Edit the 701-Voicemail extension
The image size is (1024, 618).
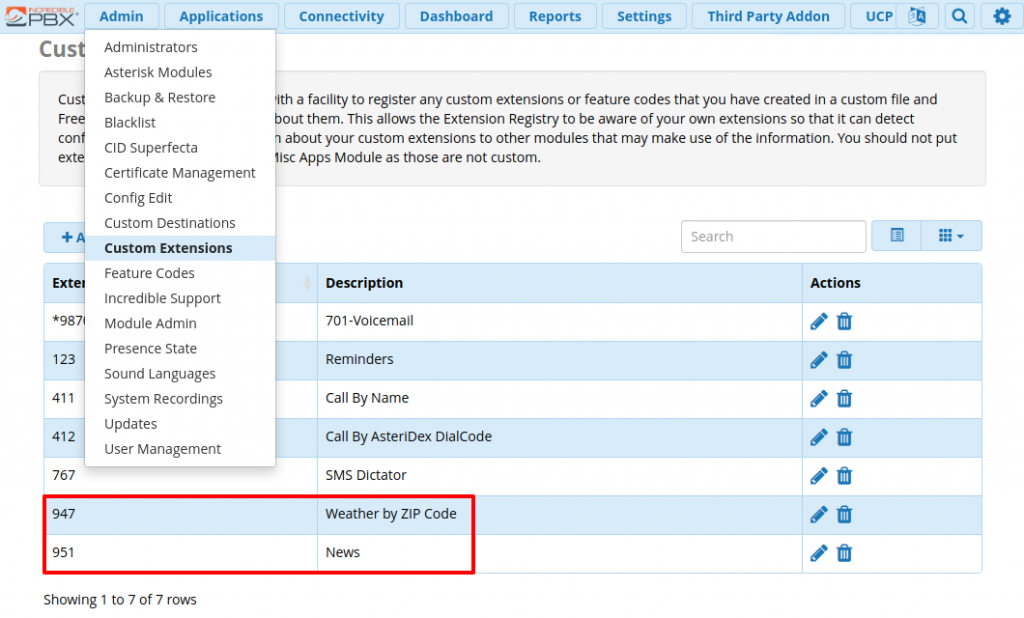click(x=818, y=321)
